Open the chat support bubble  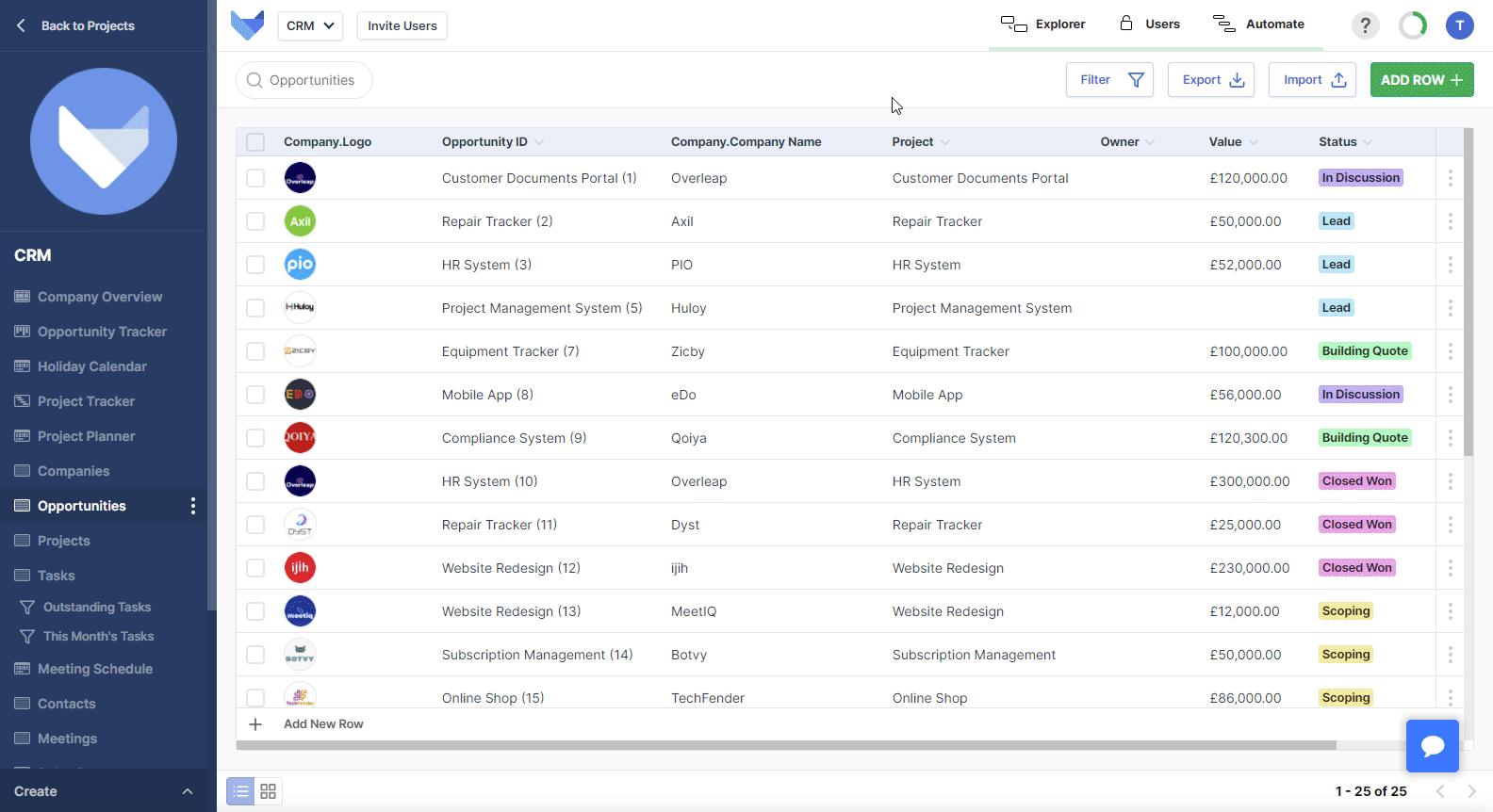point(1433,746)
